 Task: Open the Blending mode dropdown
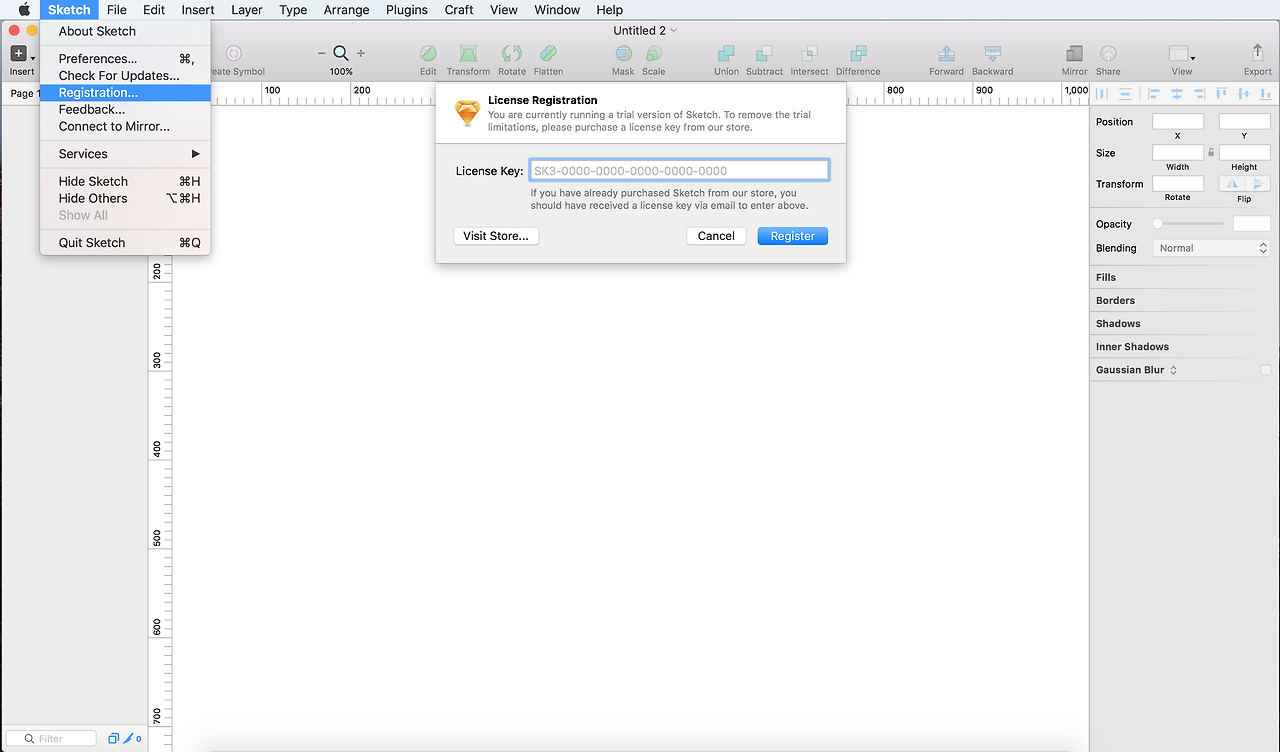tap(1212, 248)
